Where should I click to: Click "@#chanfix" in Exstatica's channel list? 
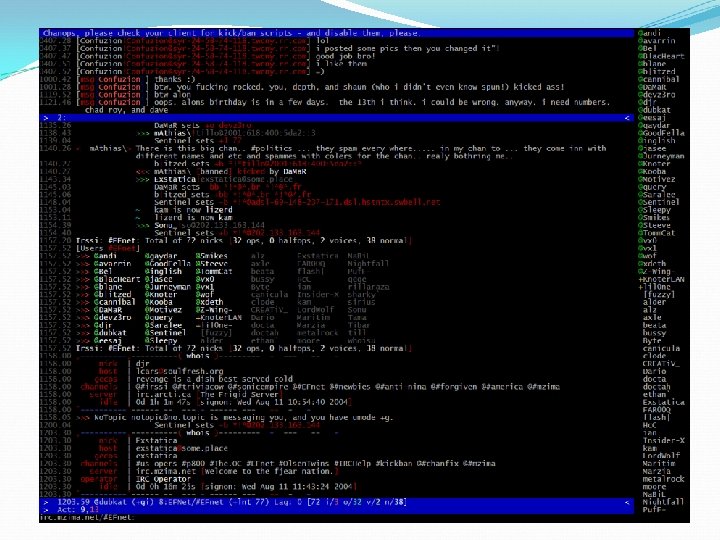coord(438,464)
